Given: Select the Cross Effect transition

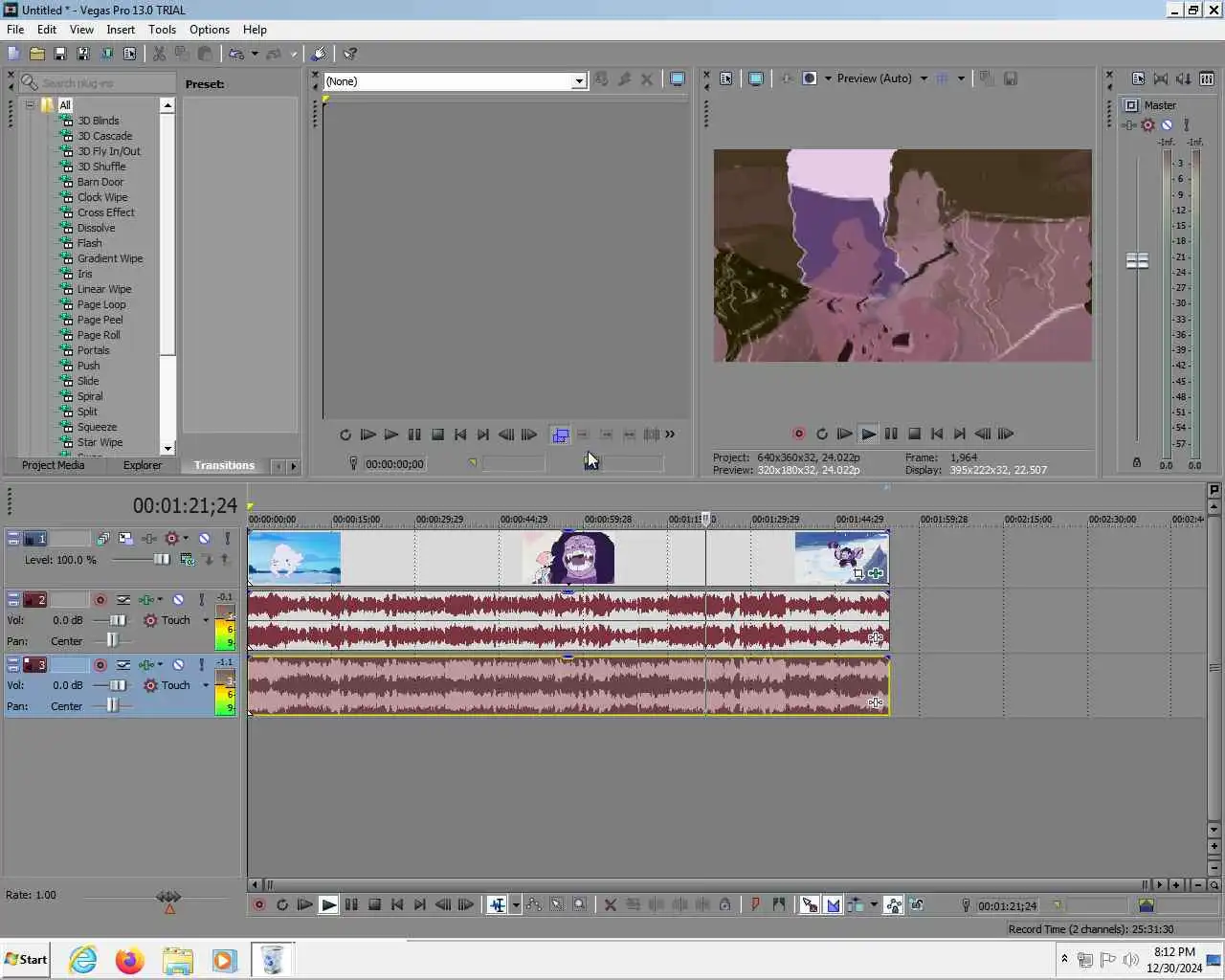Looking at the screenshot, I should click(106, 212).
